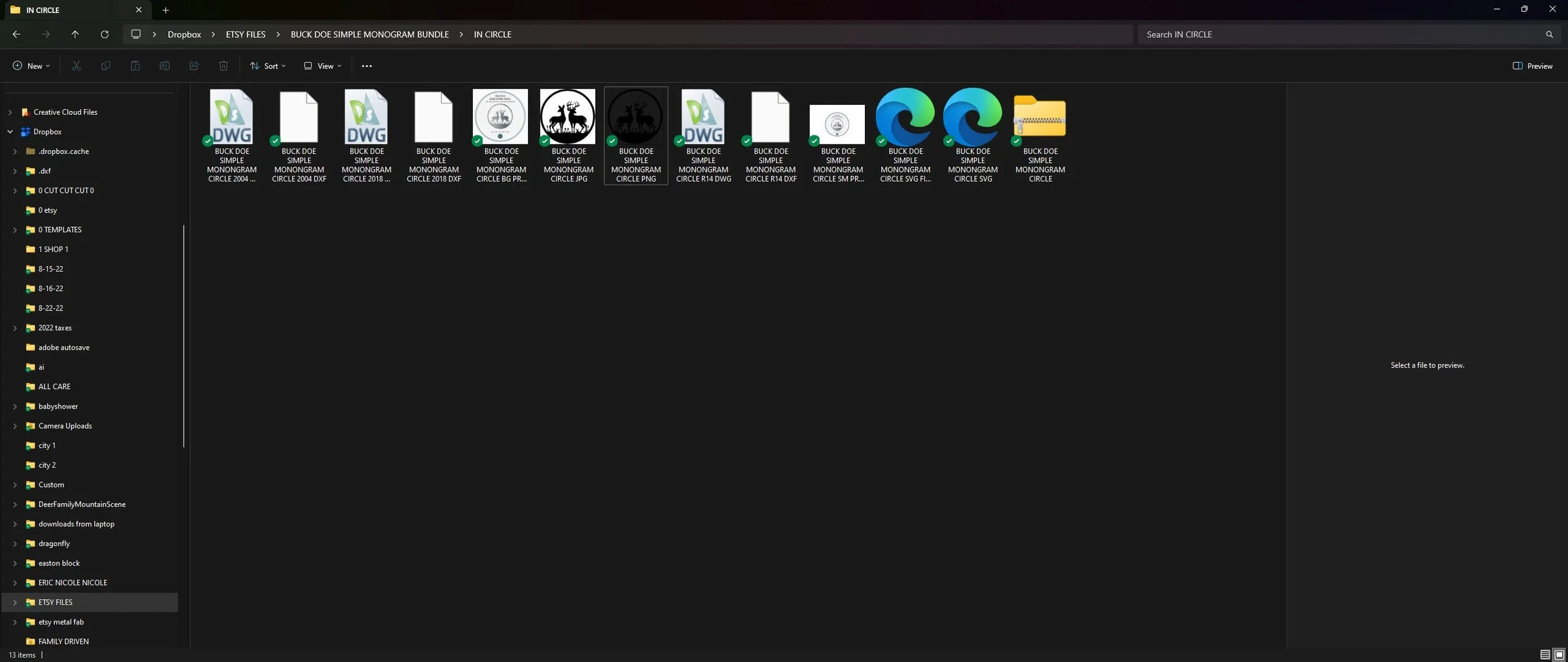This screenshot has height=662, width=1568.
Task: Expand the 2022 taxes folder node
Action: click(15, 328)
